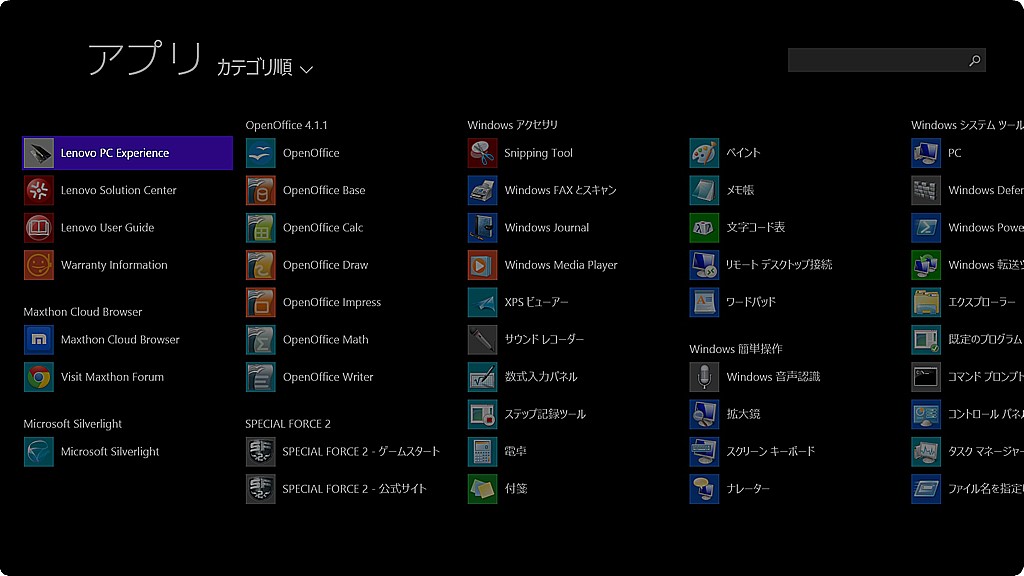Open the 拡大鏡 magnifier icon
The image size is (1024, 576).
click(x=704, y=414)
